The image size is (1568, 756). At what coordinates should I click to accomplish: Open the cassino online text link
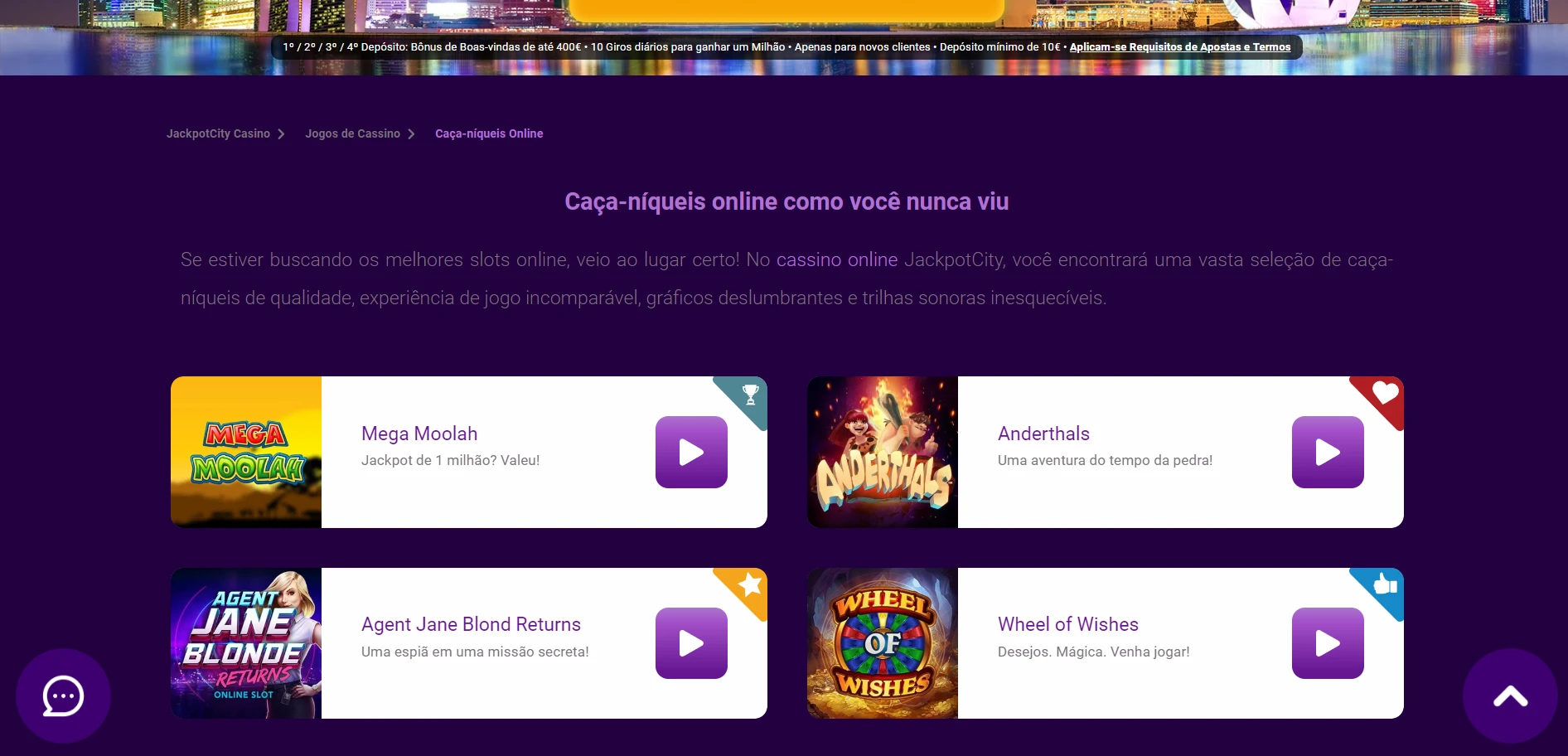coord(837,259)
